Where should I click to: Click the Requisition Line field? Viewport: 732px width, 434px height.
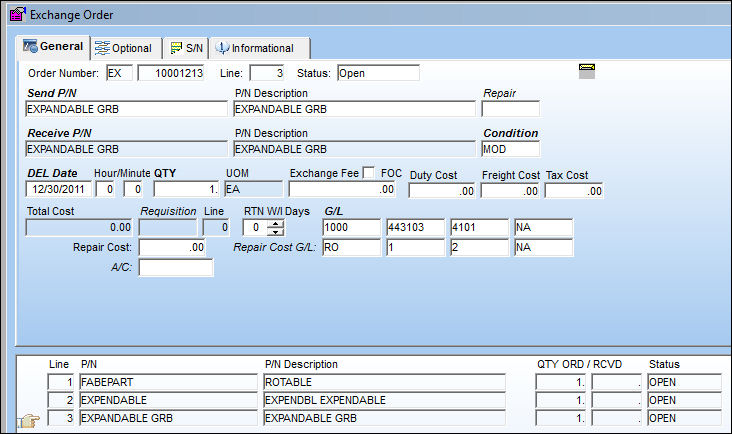click(x=216, y=228)
